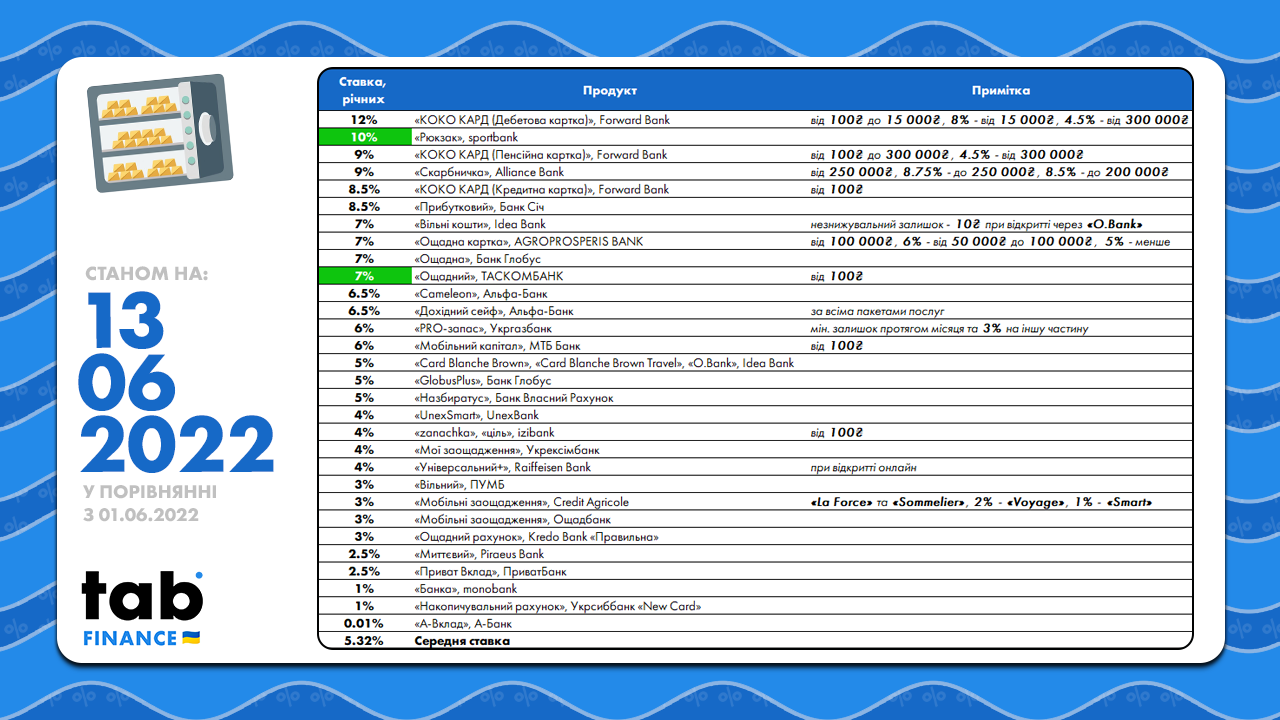1280x720 pixels.
Task: Click the «GlobusPlus», Банк Глобус product
Action: coord(482,380)
